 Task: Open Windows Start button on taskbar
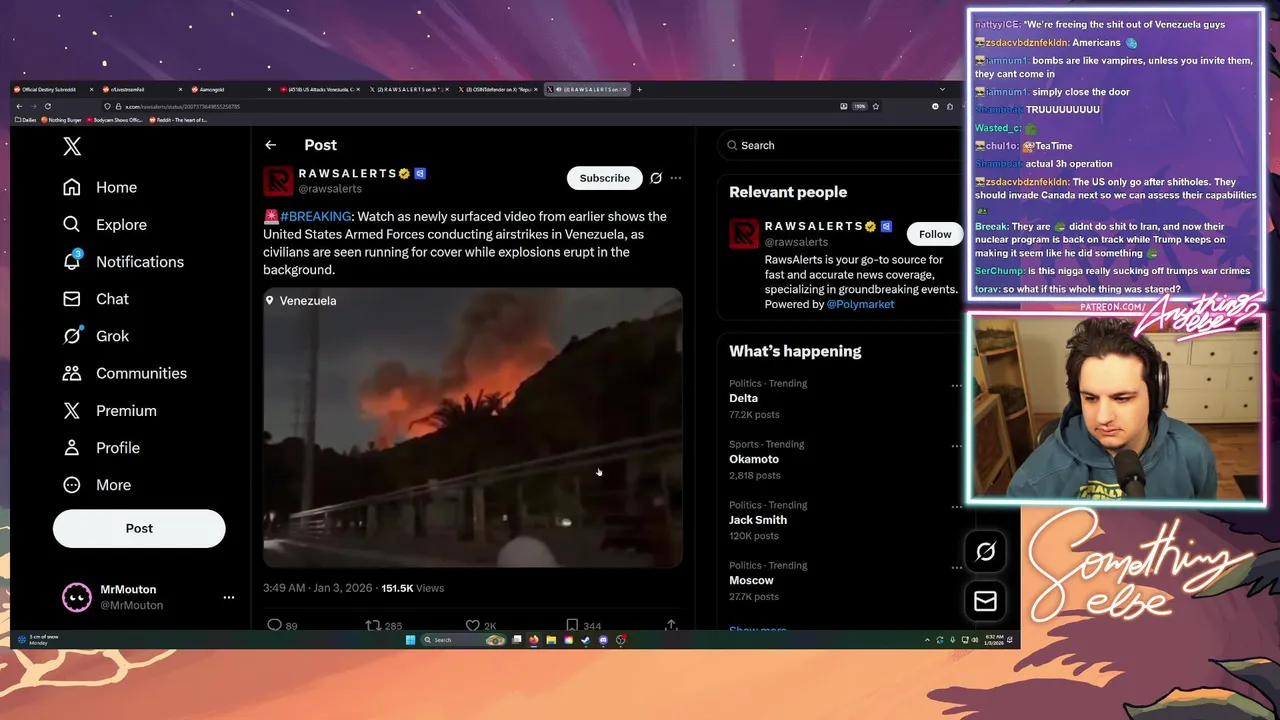410,640
